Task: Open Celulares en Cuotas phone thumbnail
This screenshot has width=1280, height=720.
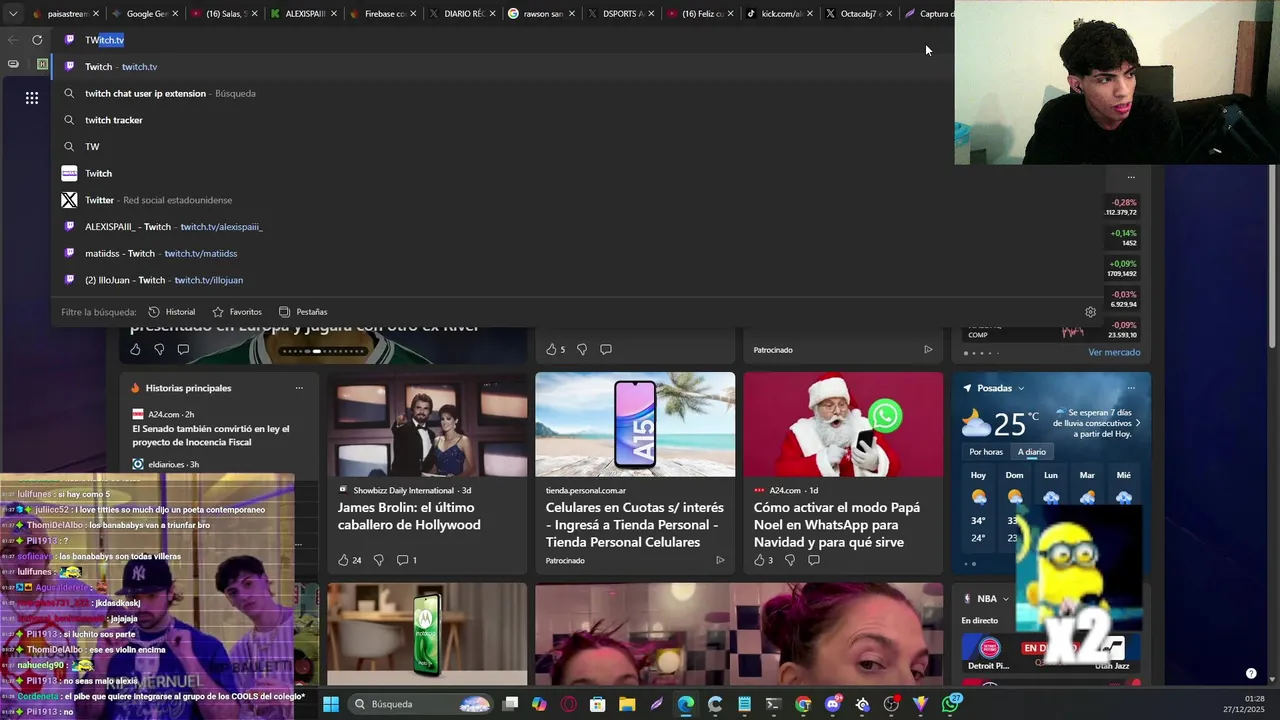Action: (635, 425)
